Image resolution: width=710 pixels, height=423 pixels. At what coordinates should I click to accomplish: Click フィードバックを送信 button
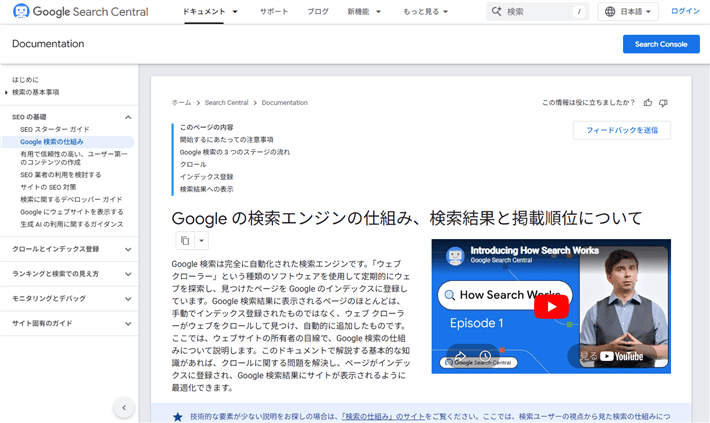[x=622, y=130]
